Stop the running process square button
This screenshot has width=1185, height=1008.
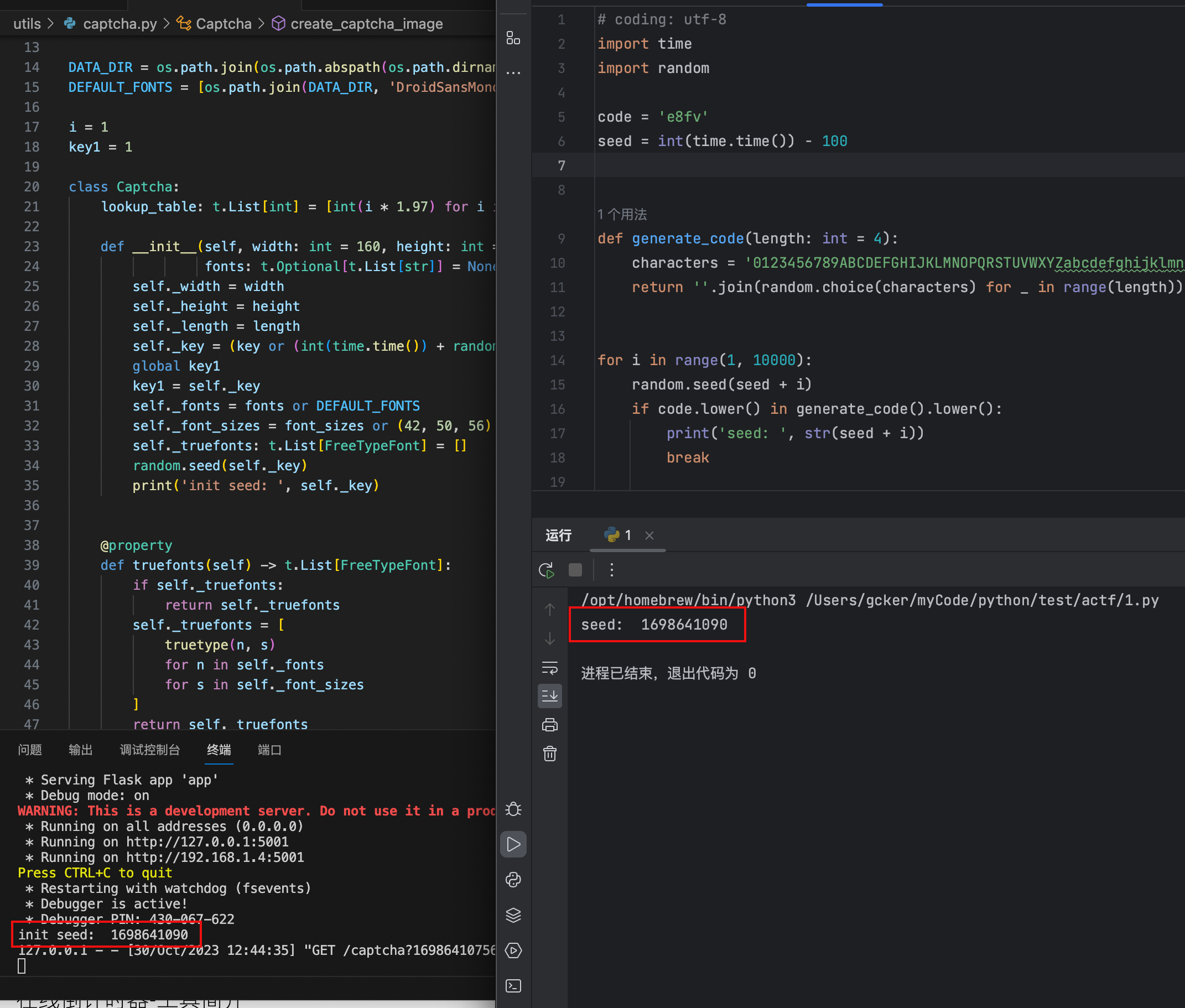(x=575, y=570)
